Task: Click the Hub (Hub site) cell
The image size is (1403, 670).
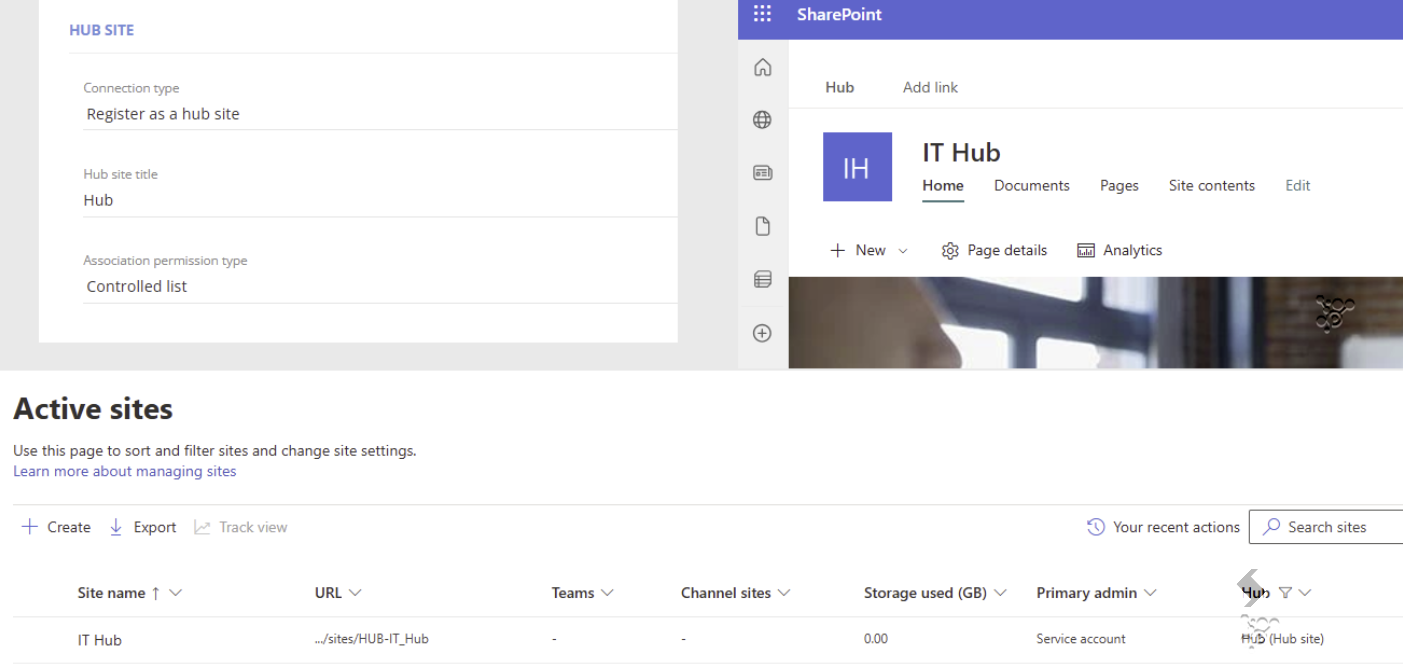Action: point(1283,638)
